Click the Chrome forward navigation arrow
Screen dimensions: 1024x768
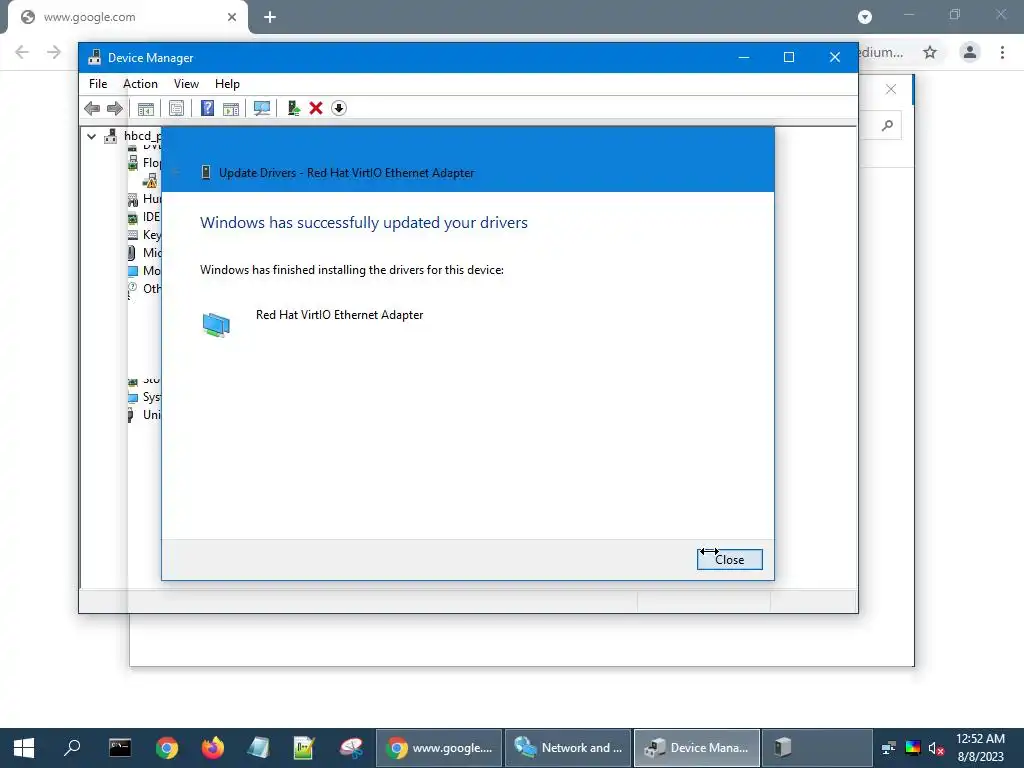coord(54,52)
